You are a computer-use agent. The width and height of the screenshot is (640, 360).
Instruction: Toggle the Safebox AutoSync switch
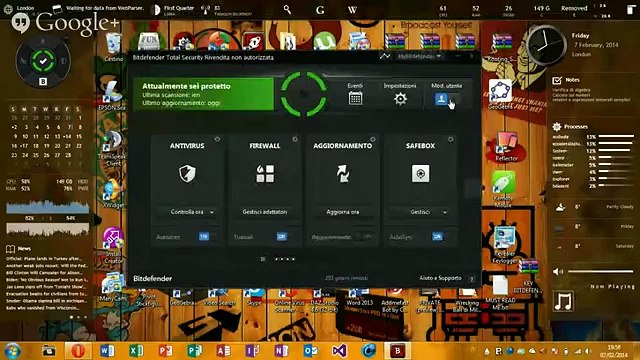441,237
